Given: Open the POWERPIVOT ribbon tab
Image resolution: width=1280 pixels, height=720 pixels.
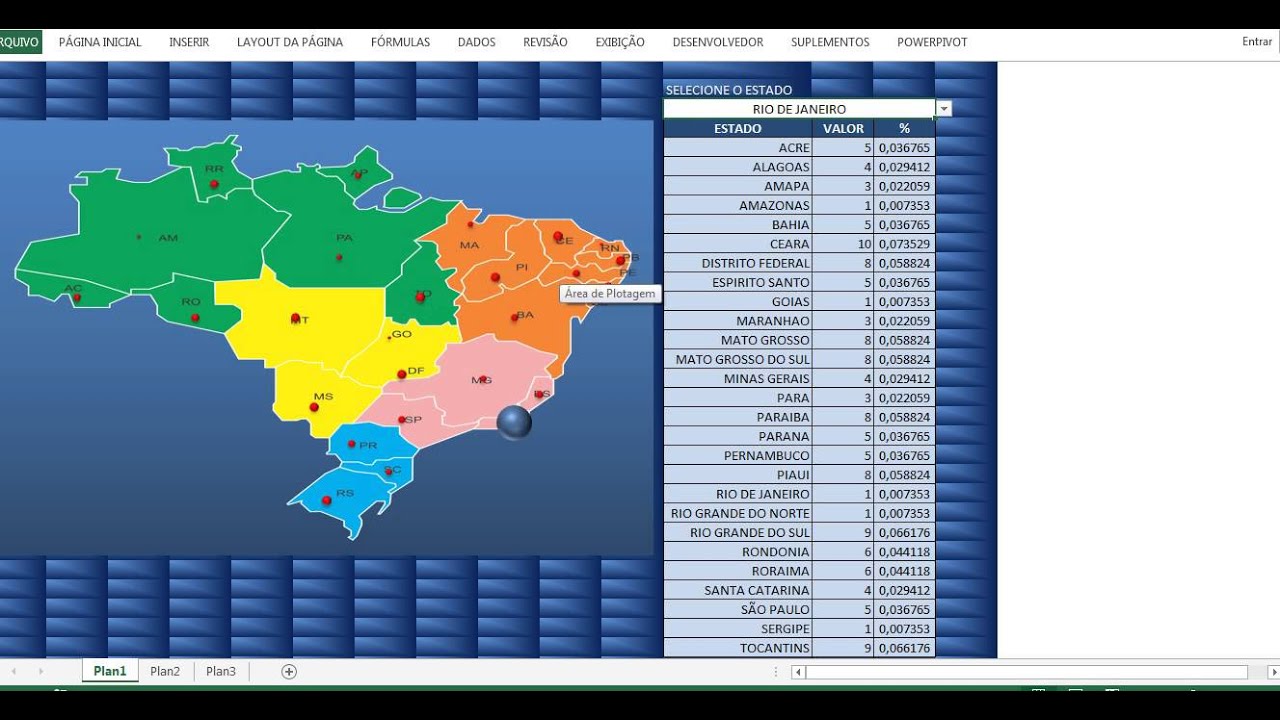Looking at the screenshot, I should point(932,42).
